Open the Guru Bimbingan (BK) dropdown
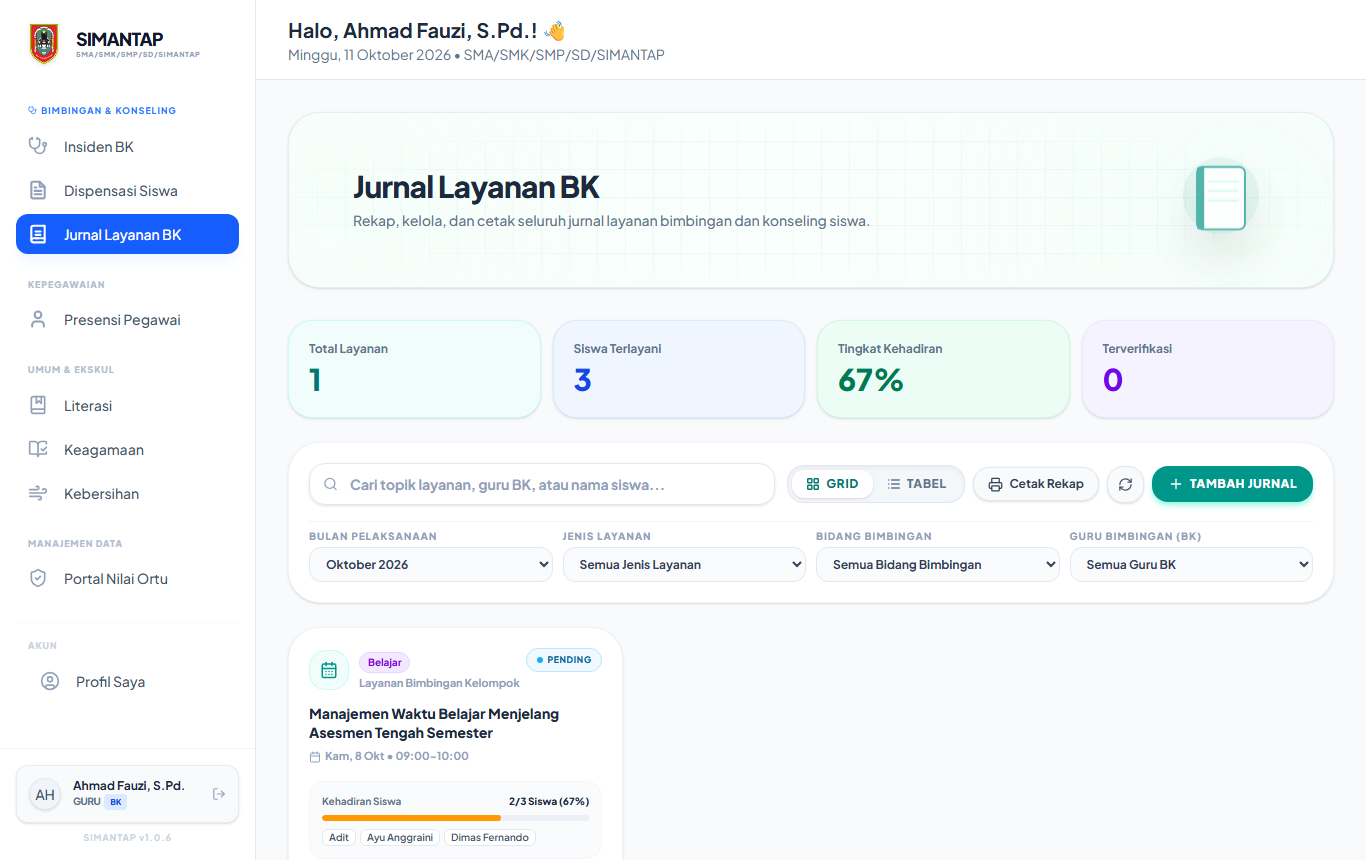 tap(1191, 564)
